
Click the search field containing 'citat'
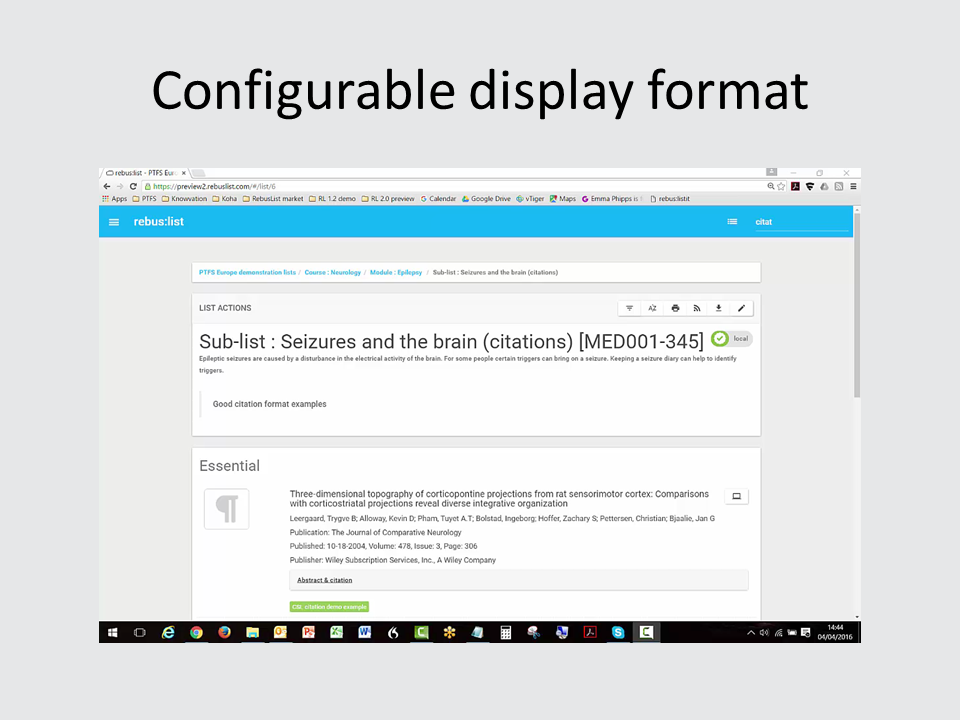pyautogui.click(x=800, y=222)
